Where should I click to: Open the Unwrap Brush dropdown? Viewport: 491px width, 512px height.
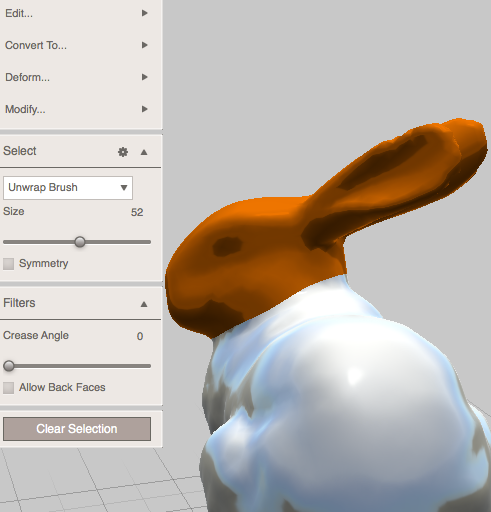pyautogui.click(x=68, y=188)
